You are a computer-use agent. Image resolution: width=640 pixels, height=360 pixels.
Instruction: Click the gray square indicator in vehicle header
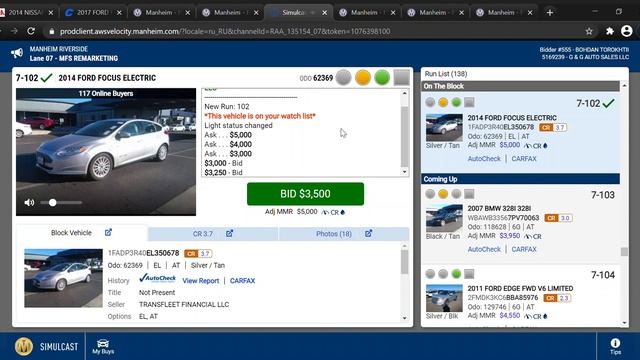[x=401, y=77]
